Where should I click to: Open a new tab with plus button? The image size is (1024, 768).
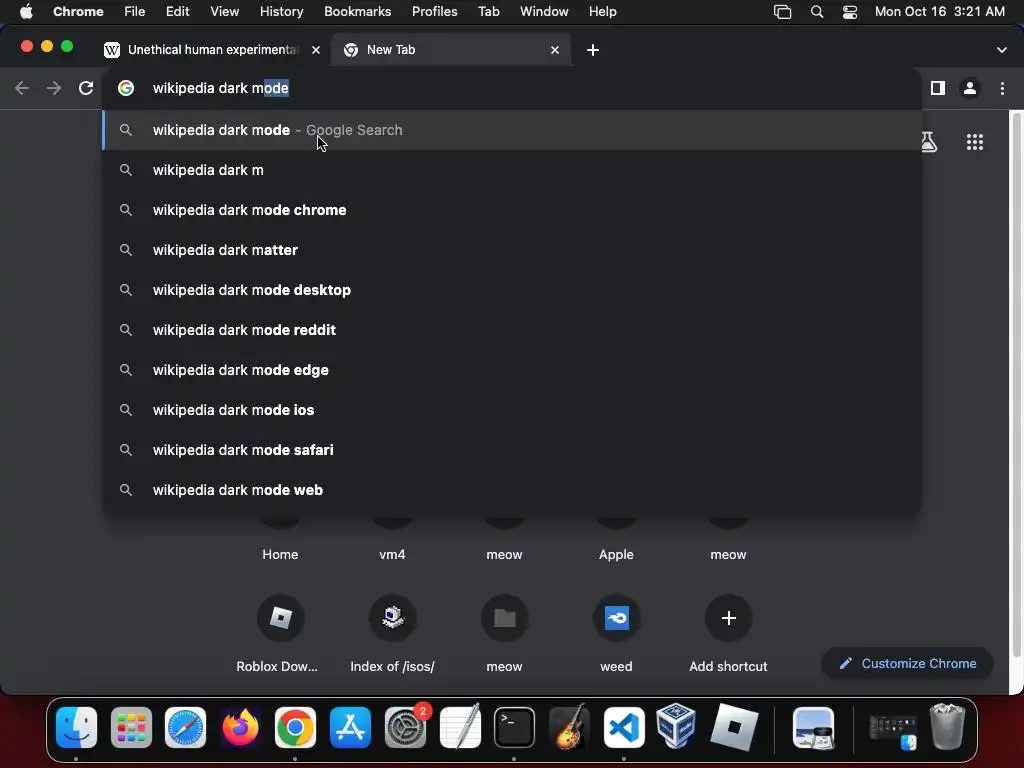(x=592, y=50)
